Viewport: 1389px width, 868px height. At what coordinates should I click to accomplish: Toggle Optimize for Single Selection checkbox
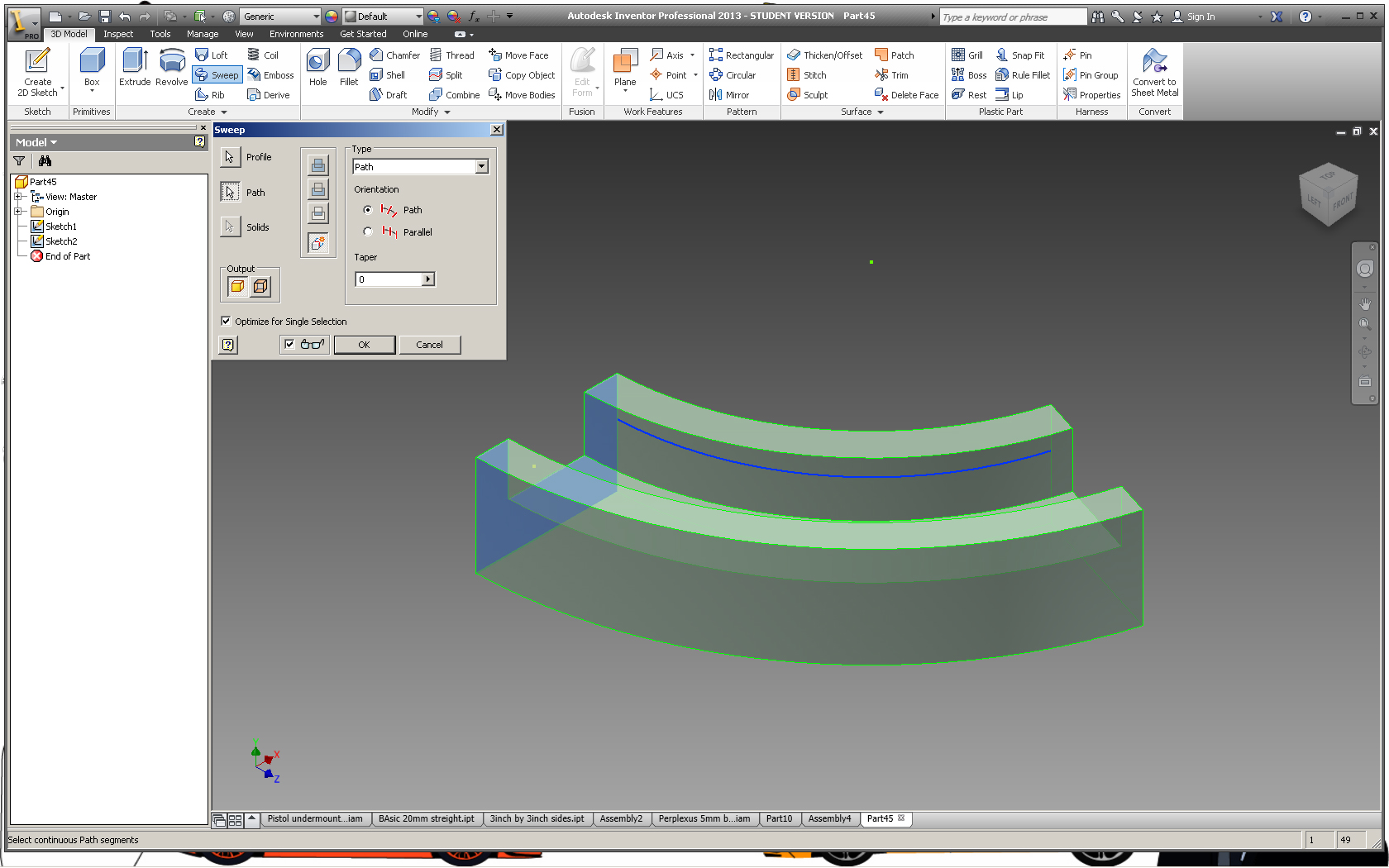[x=226, y=321]
